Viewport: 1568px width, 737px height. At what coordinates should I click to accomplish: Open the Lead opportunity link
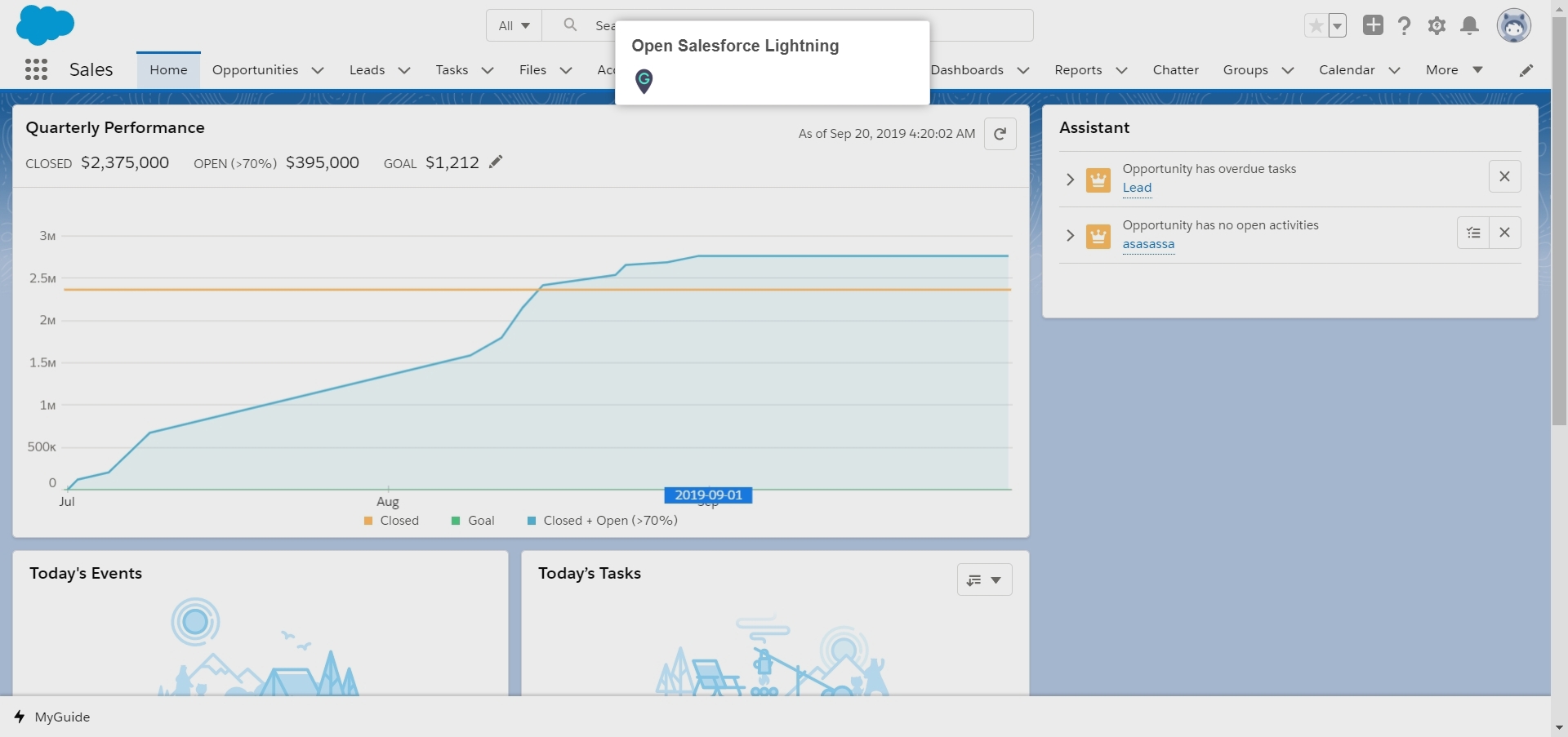point(1137,188)
